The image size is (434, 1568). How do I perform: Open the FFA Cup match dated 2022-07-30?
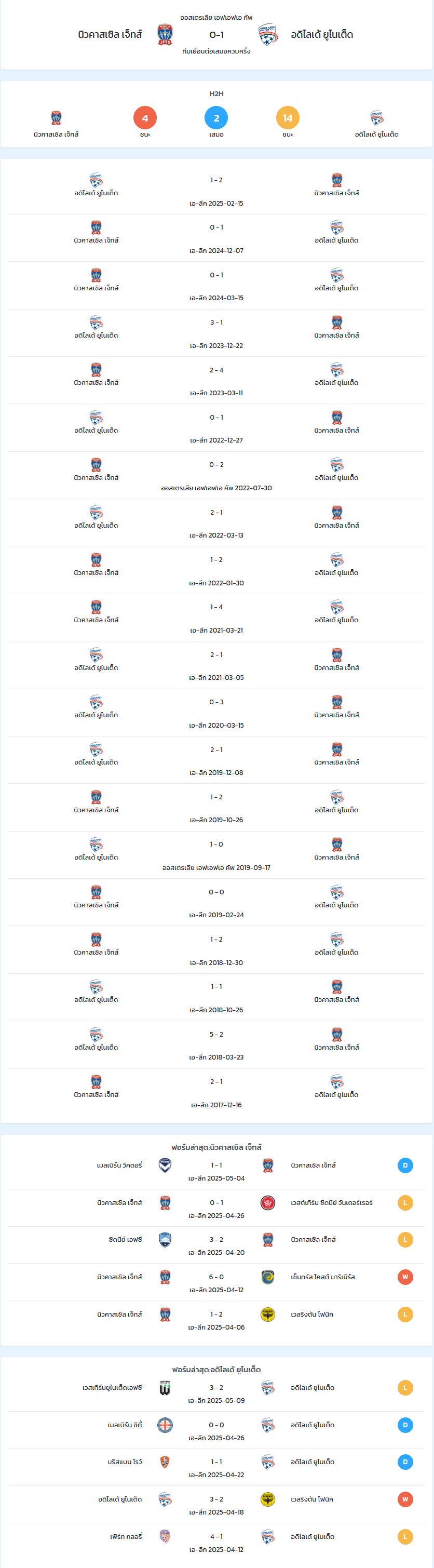coord(216,475)
